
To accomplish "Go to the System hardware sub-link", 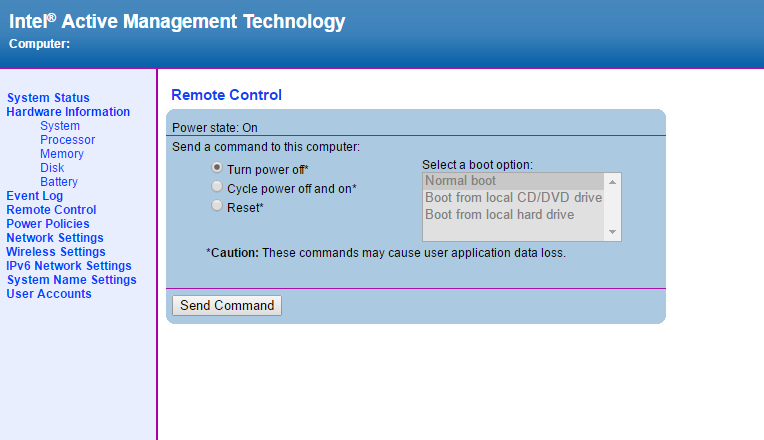I will pos(60,126).
